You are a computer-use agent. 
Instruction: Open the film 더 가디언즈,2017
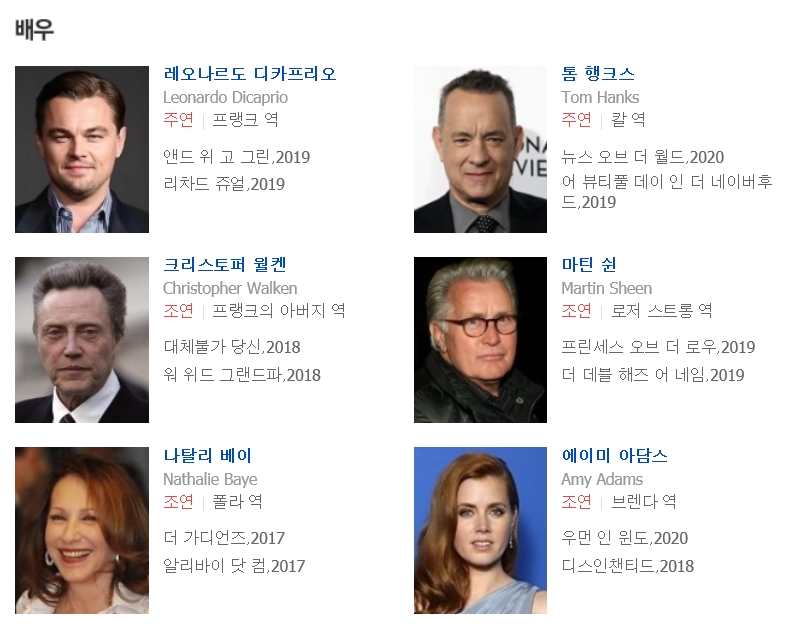(224, 538)
